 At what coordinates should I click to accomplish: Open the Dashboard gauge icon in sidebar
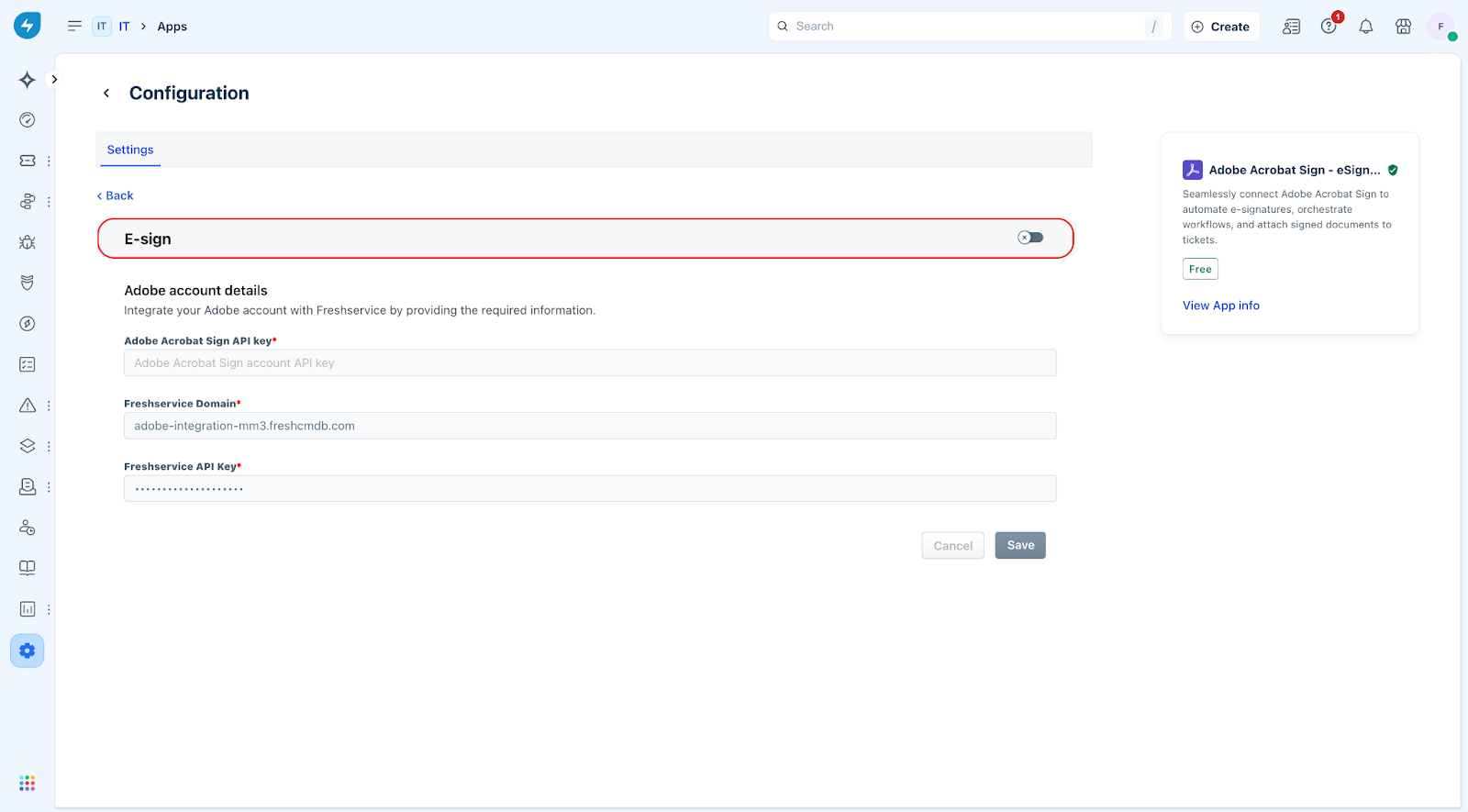tap(28, 120)
